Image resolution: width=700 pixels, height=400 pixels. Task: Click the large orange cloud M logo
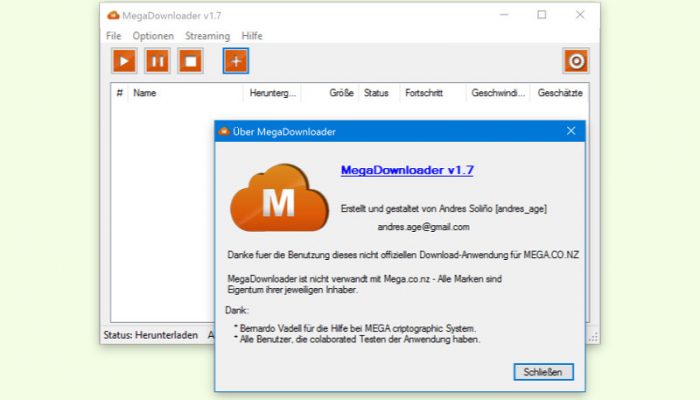point(279,198)
